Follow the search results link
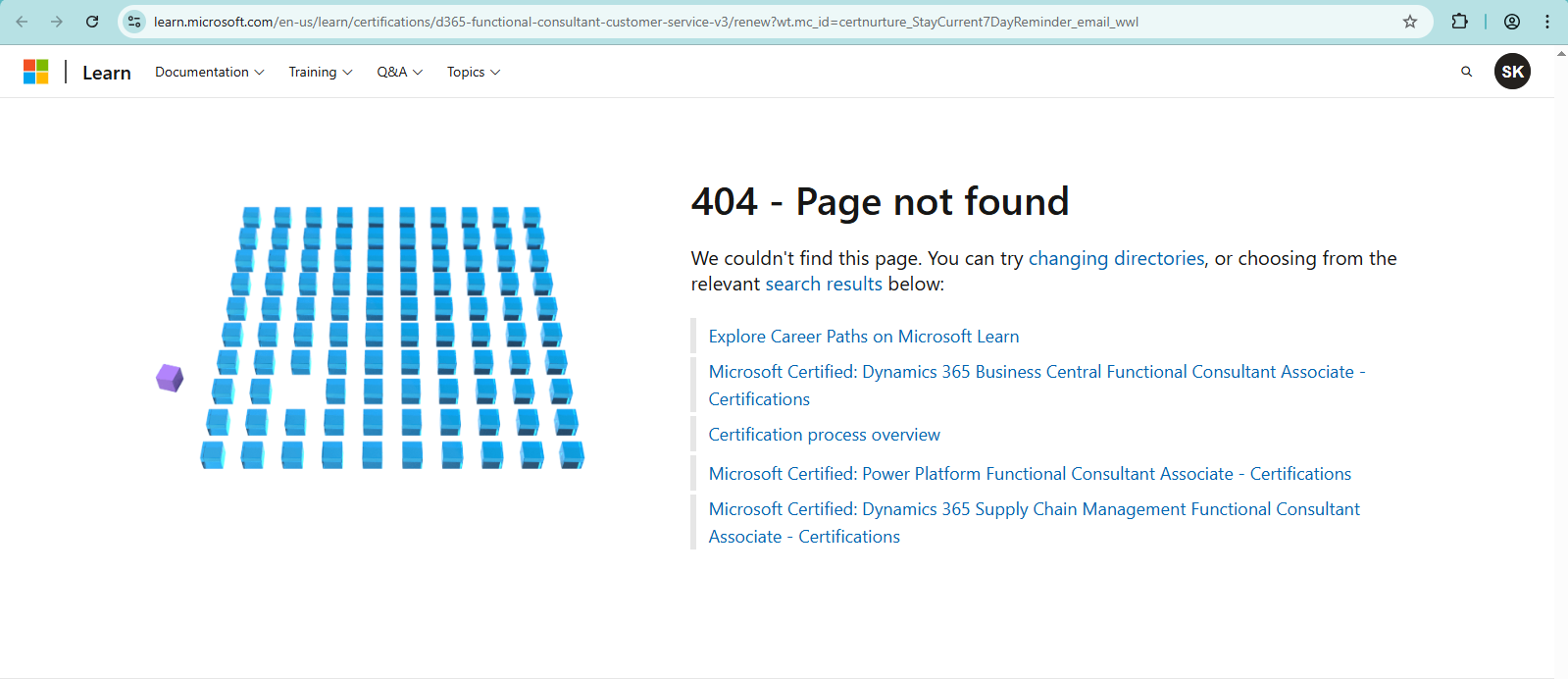This screenshot has width=1568, height=679. click(x=824, y=284)
